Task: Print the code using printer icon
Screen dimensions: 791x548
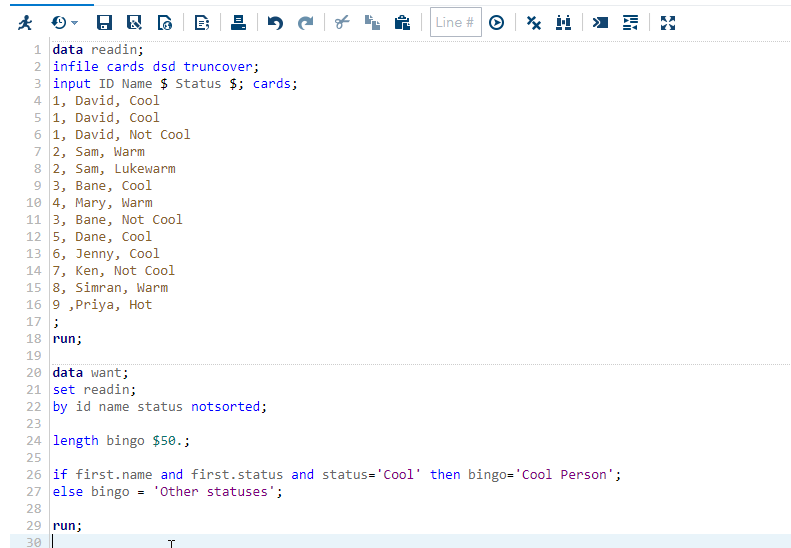Action: tap(238, 22)
